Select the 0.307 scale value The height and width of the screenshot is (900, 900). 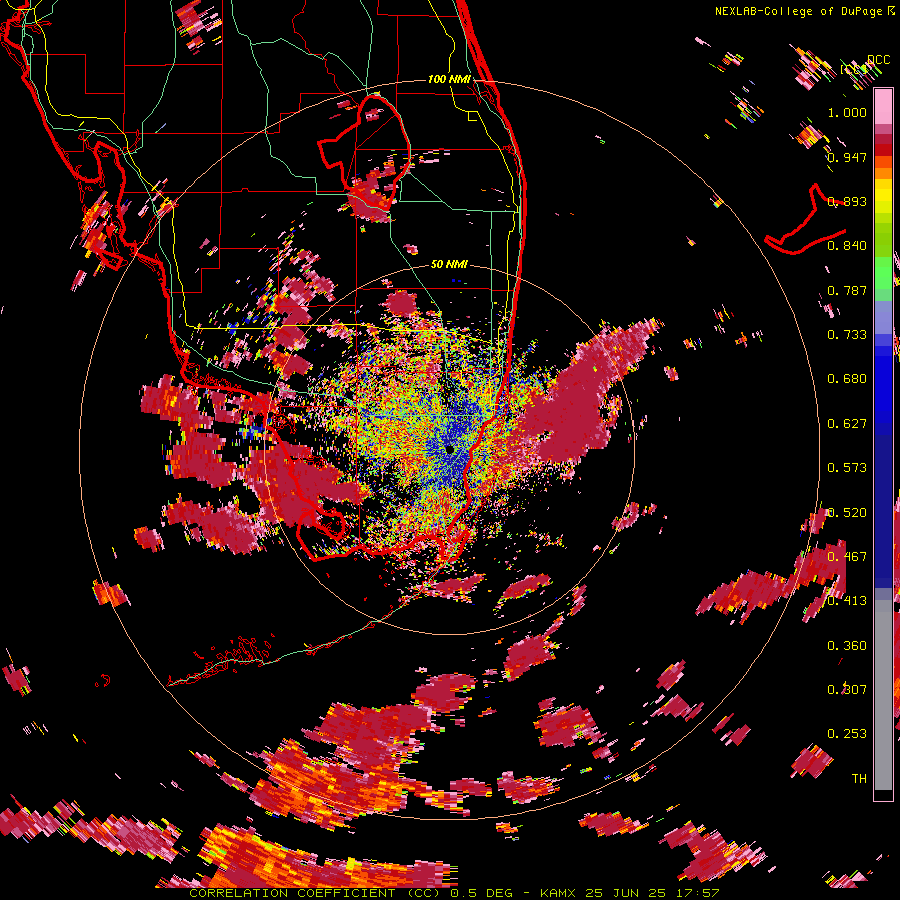pos(847,690)
